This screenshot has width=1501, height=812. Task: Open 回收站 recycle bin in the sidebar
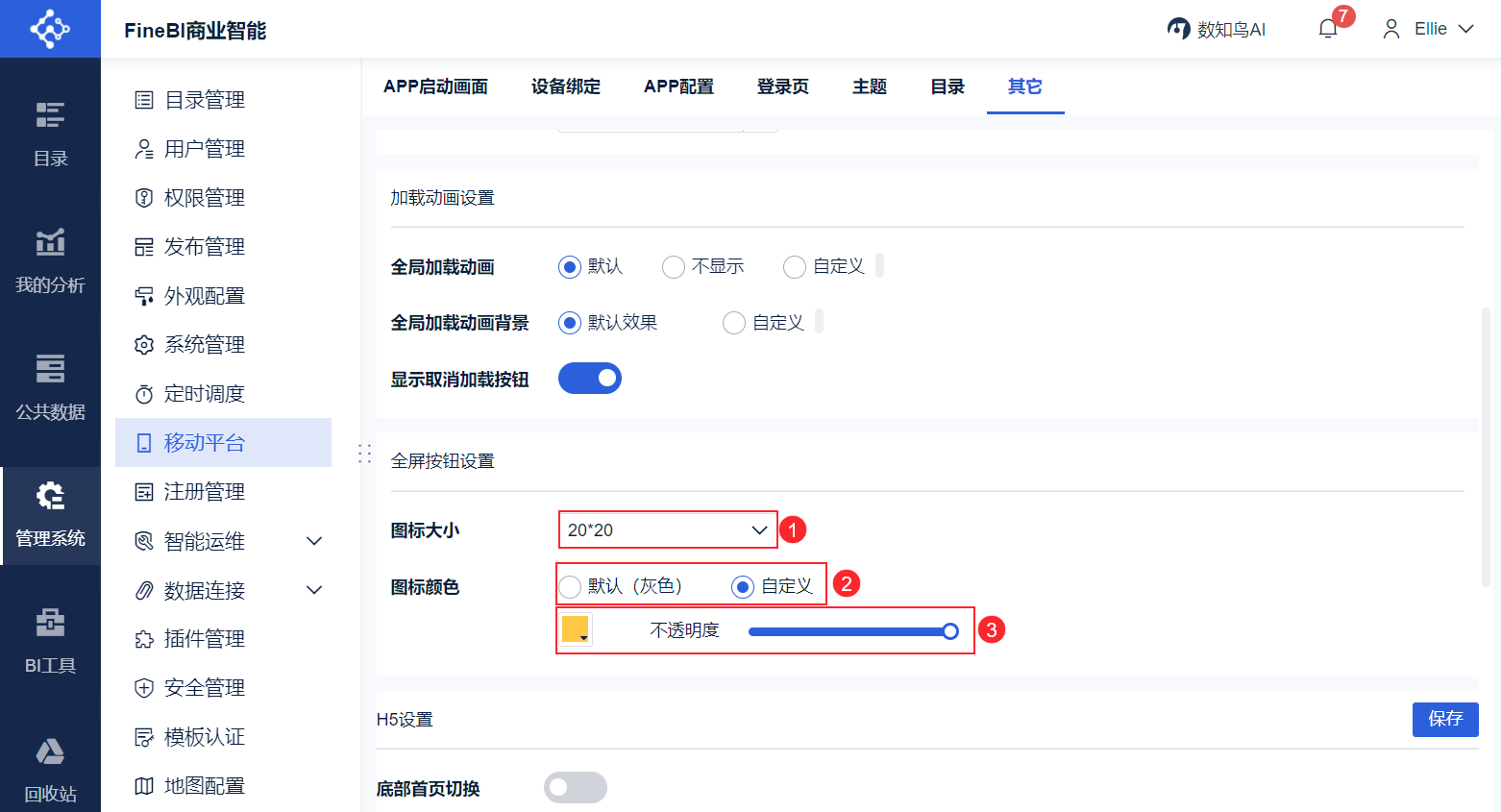tap(50, 769)
